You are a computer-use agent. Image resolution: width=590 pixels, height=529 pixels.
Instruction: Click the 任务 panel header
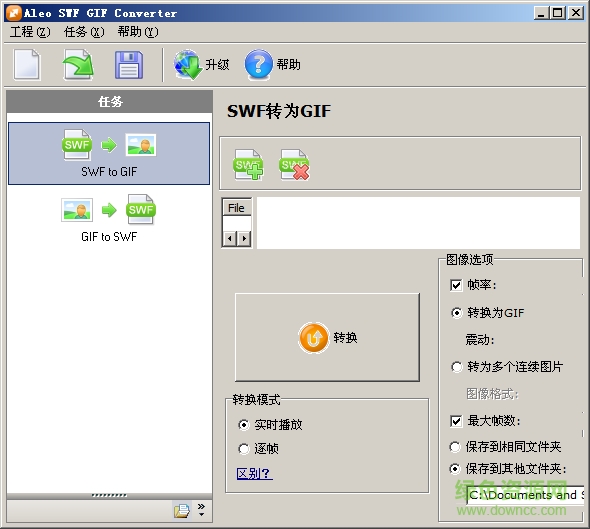click(110, 102)
